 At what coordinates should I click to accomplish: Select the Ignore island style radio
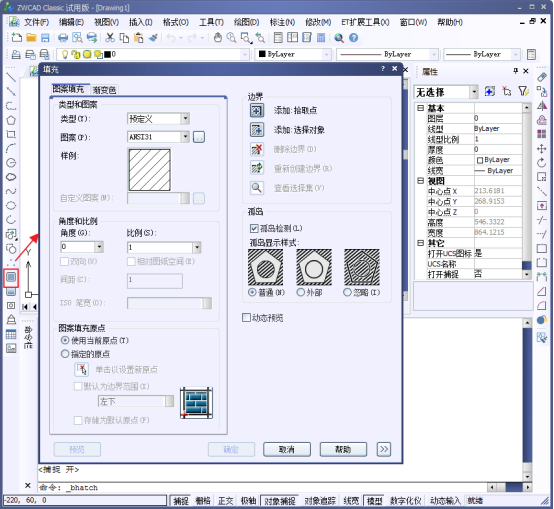click(347, 292)
